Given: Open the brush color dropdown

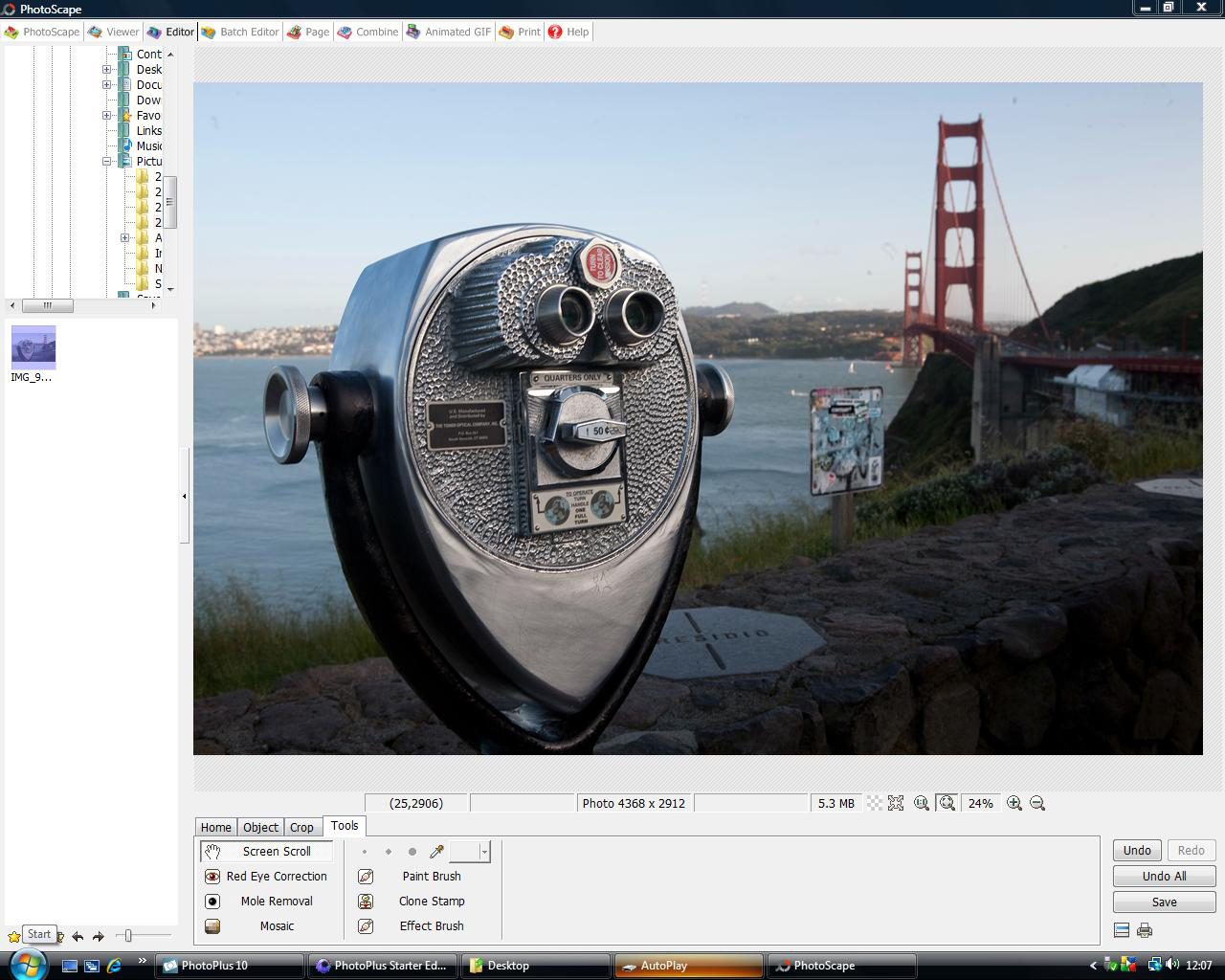Looking at the screenshot, I should [484, 851].
